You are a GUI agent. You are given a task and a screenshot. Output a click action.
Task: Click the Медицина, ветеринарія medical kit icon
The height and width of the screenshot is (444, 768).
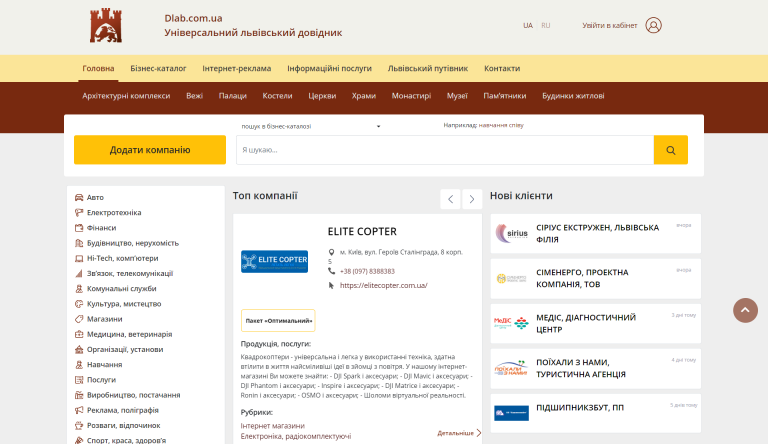pyautogui.click(x=79, y=334)
